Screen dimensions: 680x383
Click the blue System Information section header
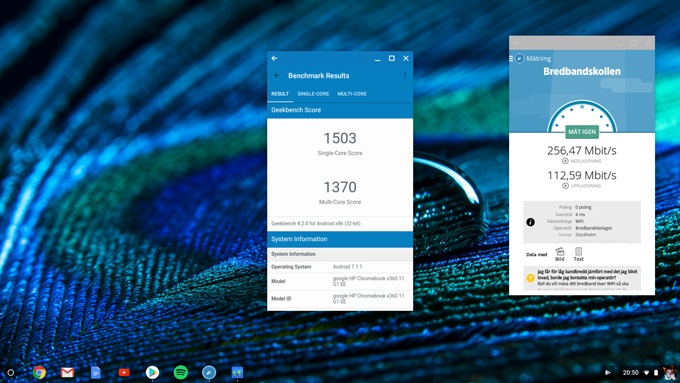340,239
